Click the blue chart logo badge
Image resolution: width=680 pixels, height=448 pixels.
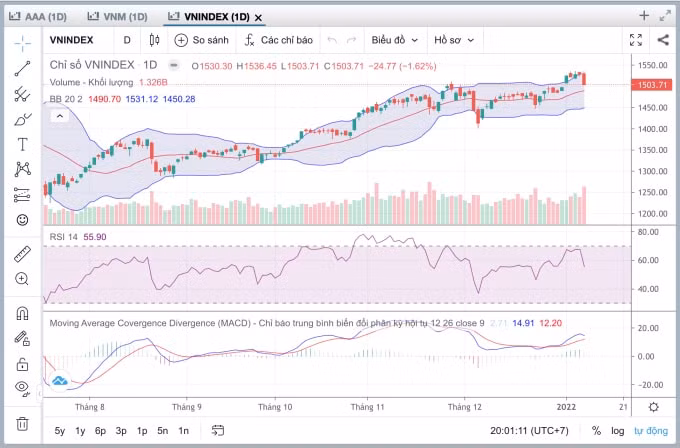[x=59, y=381]
